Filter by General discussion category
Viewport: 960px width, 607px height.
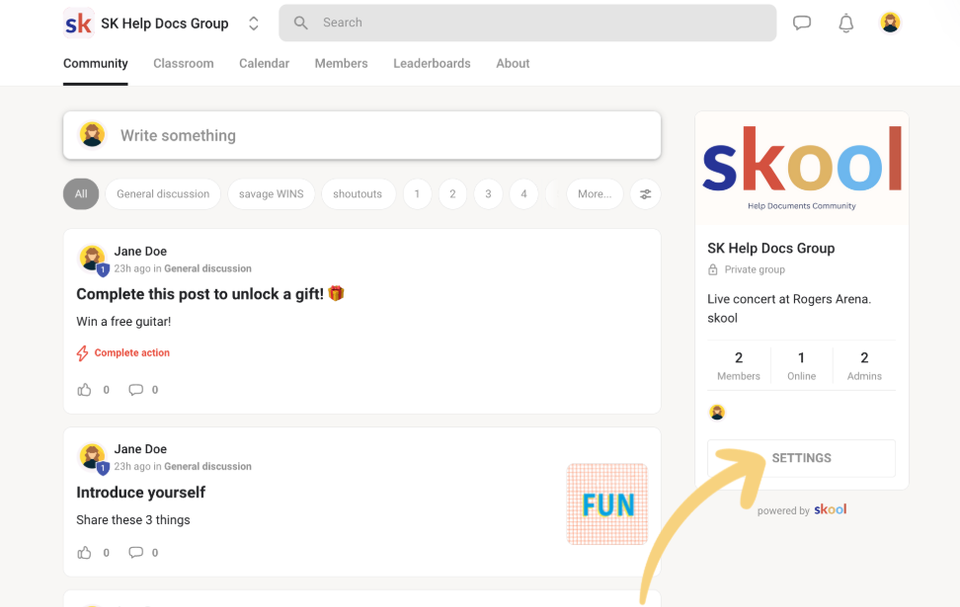coord(163,194)
